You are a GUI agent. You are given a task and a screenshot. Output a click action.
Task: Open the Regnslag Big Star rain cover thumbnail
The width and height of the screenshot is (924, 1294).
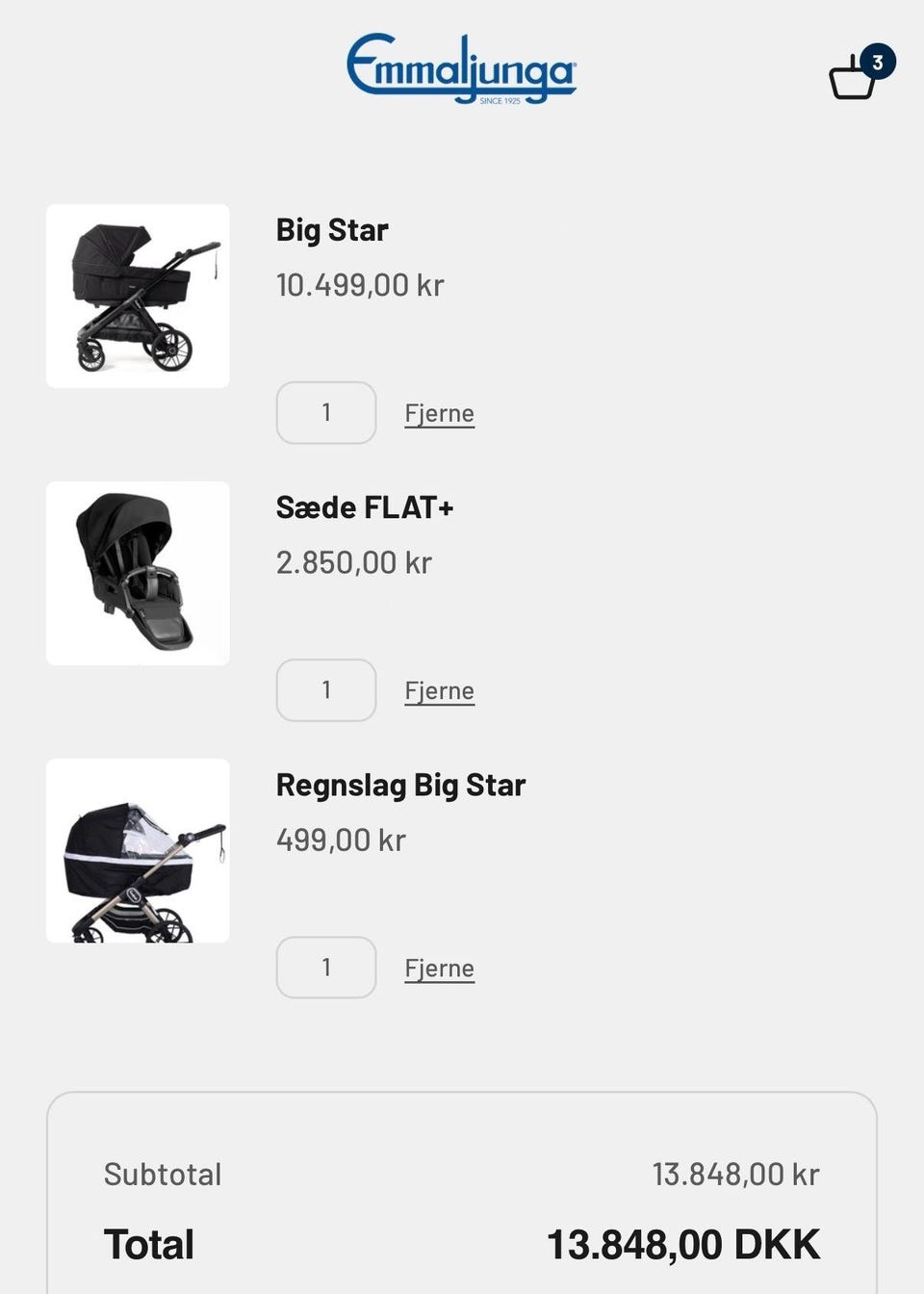pyautogui.click(x=138, y=850)
